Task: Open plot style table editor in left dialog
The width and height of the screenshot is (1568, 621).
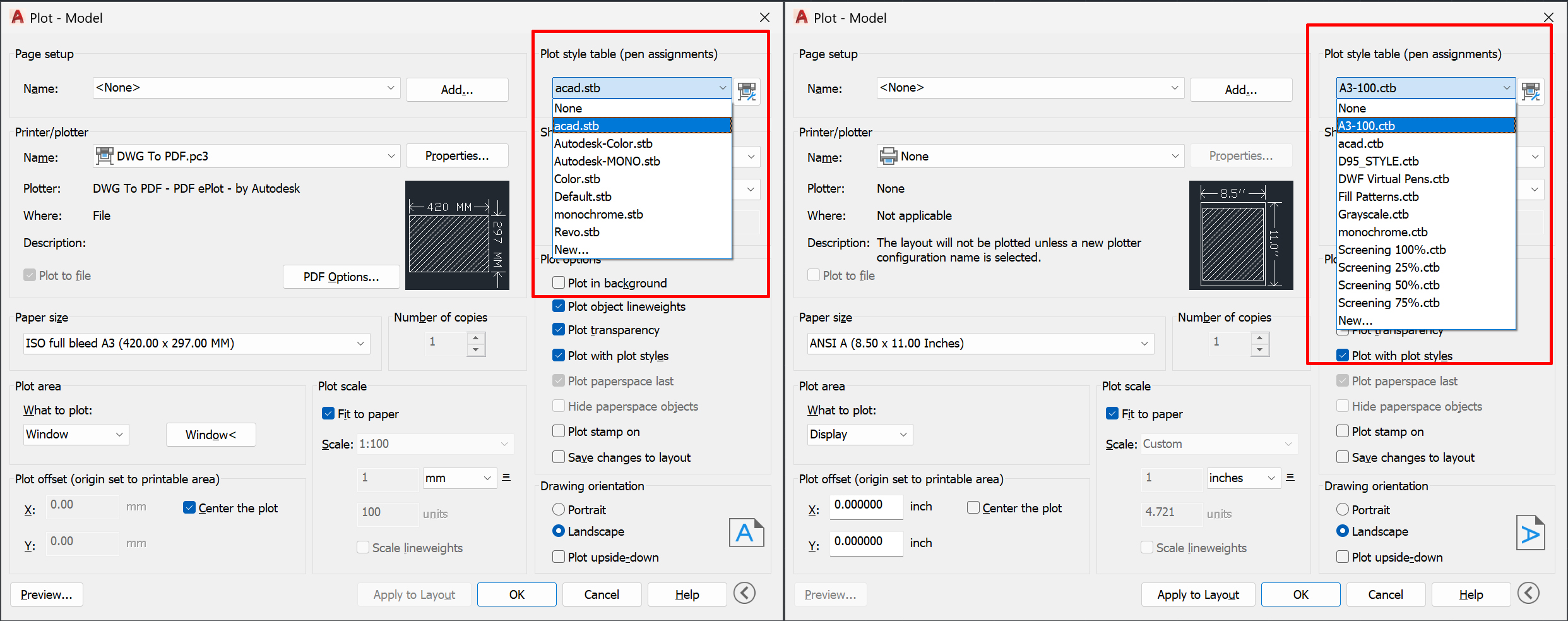Action: (747, 91)
